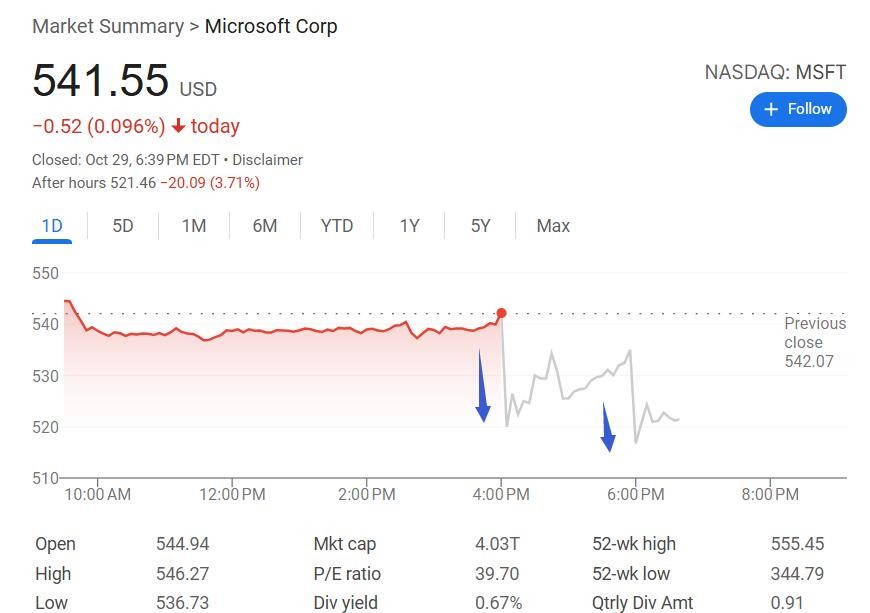Switch to the 5D chart tab
The width and height of the screenshot is (870, 613).
(123, 226)
